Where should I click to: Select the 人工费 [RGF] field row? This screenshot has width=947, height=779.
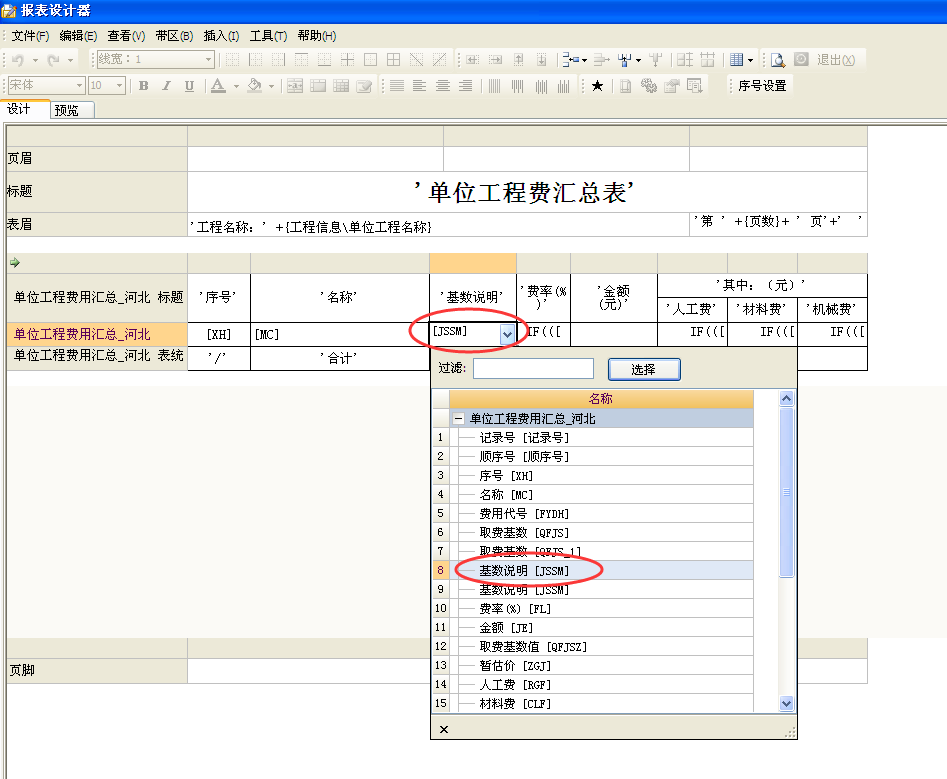coord(602,685)
